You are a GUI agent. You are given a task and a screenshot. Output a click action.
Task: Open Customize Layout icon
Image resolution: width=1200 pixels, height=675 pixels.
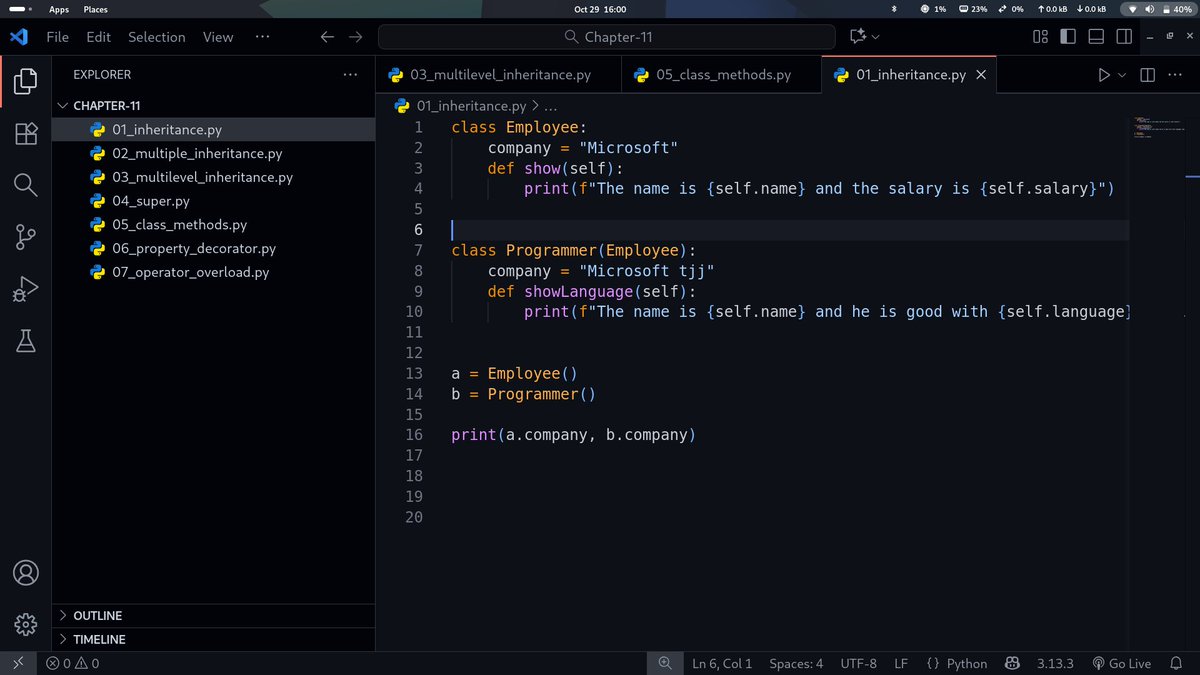[1040, 37]
